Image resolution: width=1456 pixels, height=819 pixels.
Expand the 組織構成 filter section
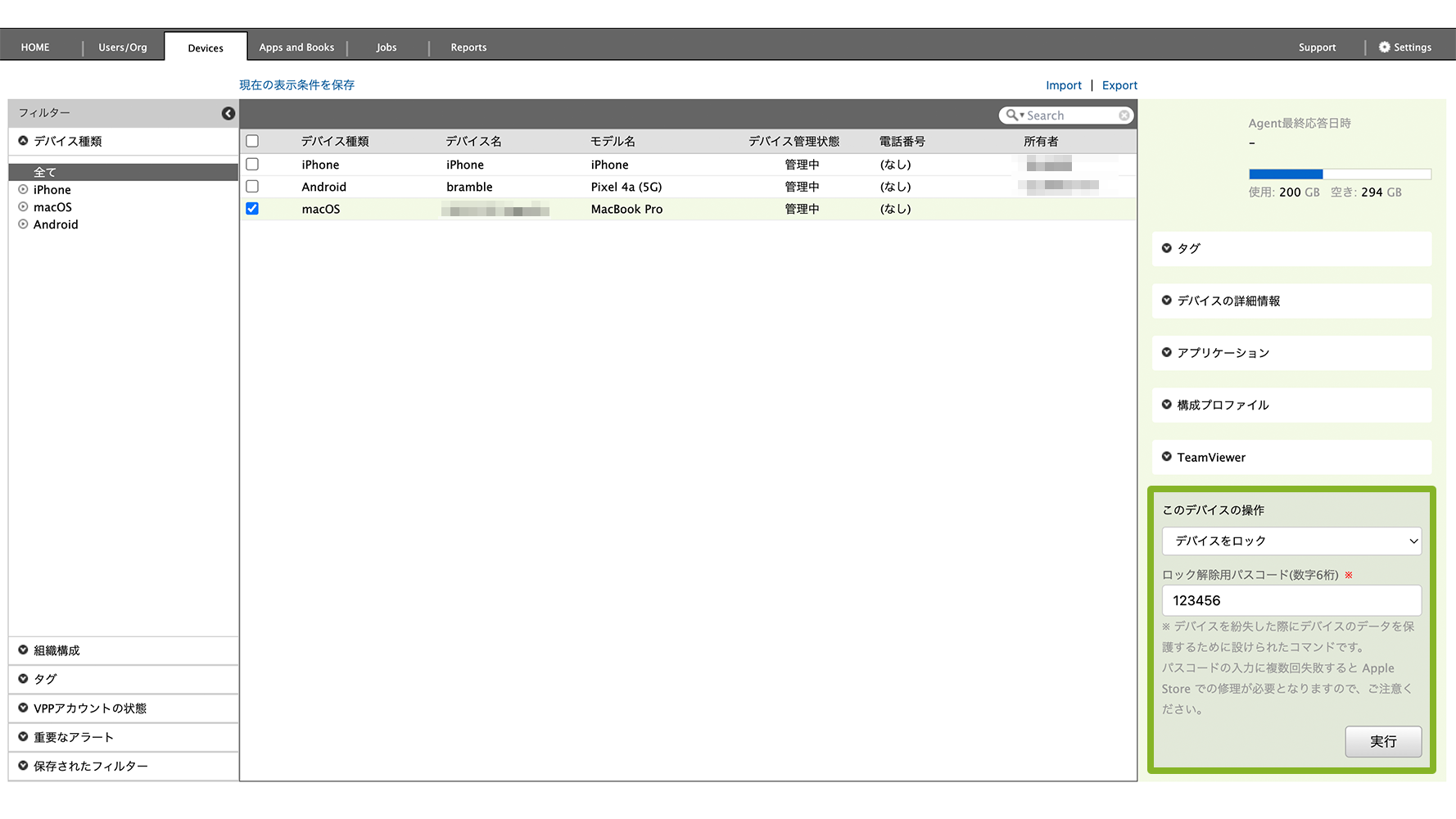pos(57,650)
